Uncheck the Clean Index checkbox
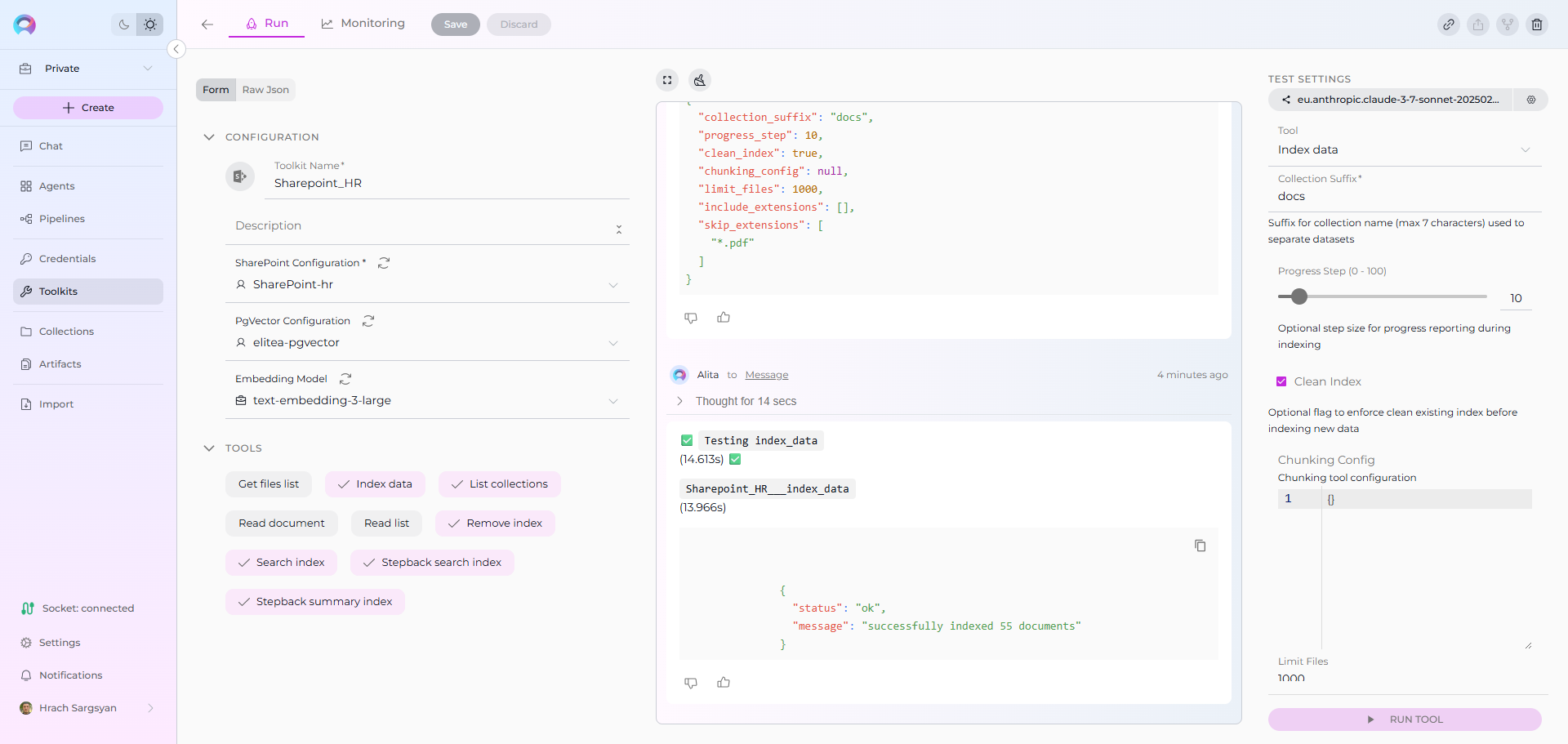 1281,381
